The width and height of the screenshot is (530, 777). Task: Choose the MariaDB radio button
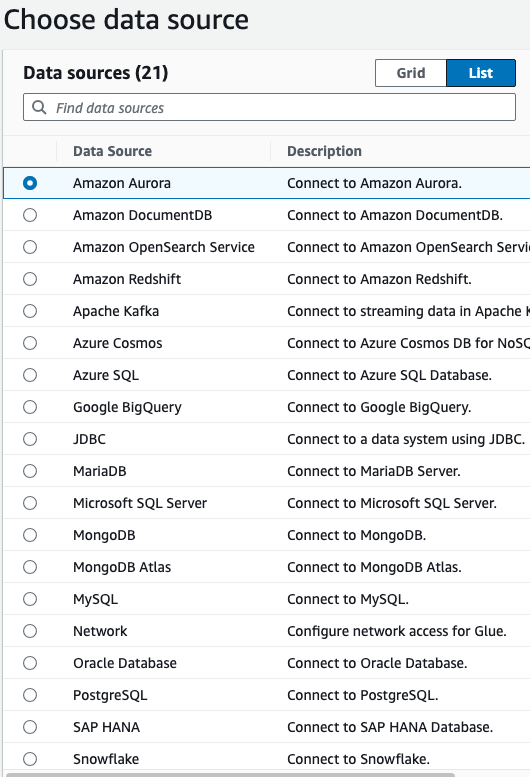(30, 471)
